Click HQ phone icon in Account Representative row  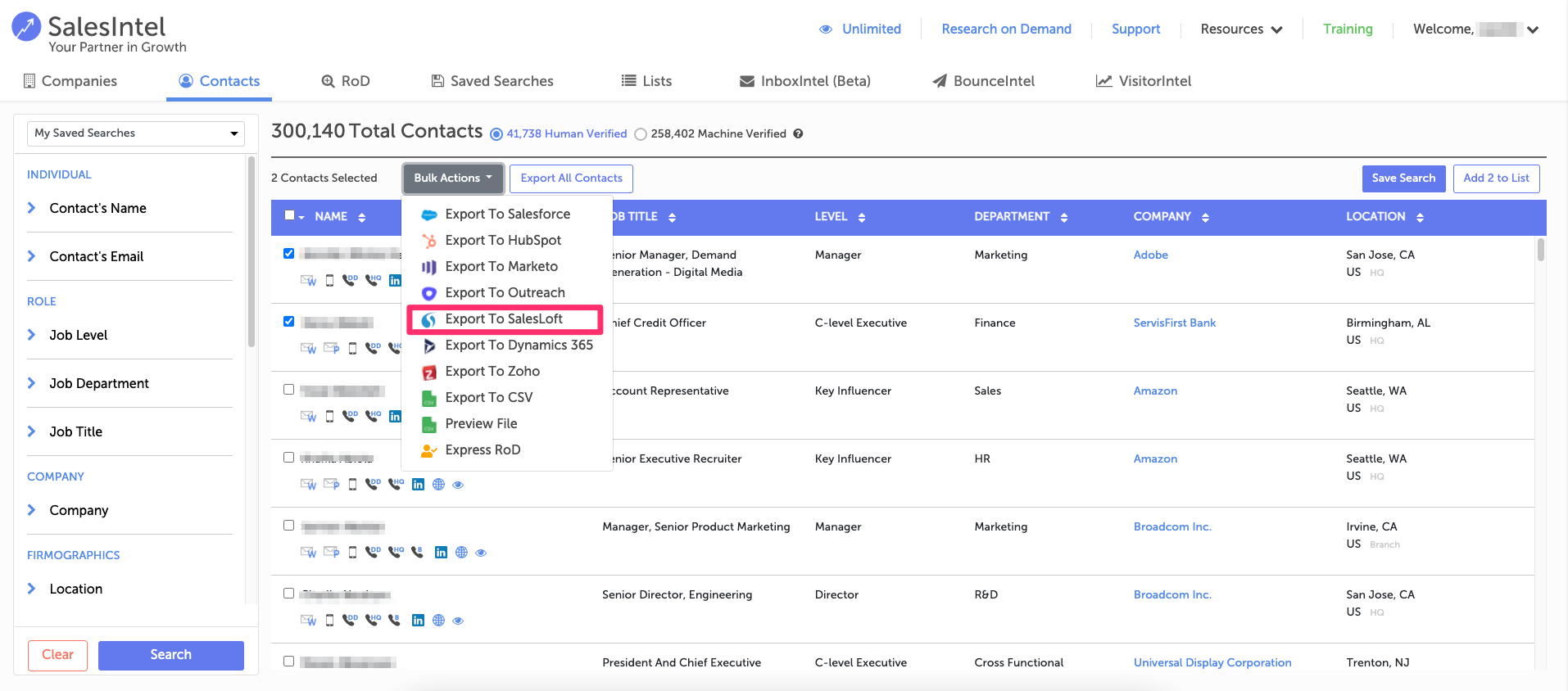373,416
